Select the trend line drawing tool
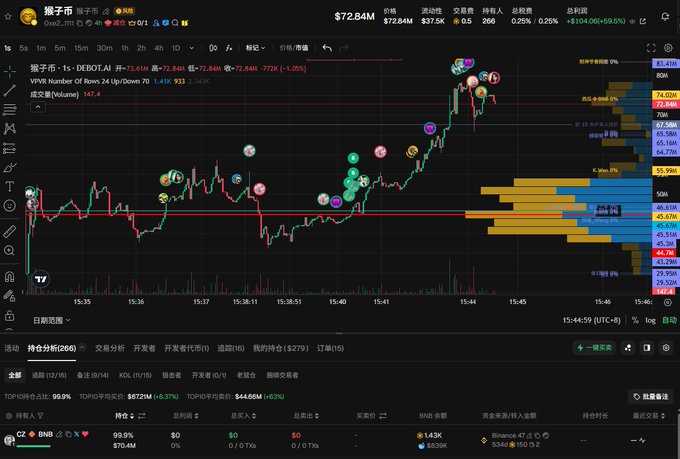 coord(10,90)
